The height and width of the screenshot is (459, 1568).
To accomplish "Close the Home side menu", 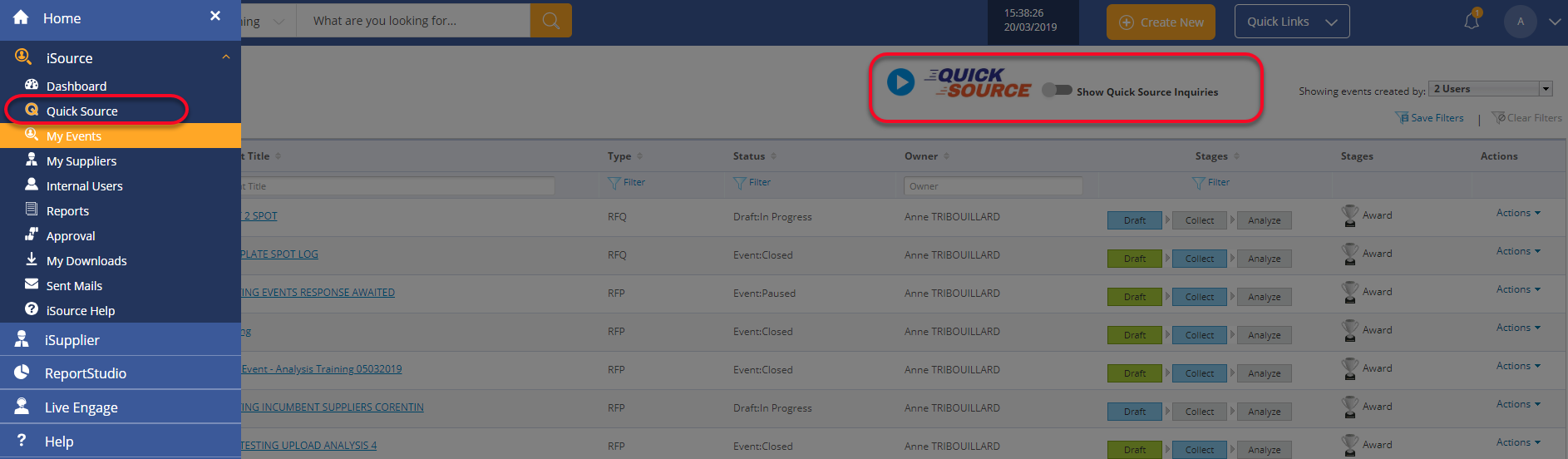I will [x=215, y=16].
